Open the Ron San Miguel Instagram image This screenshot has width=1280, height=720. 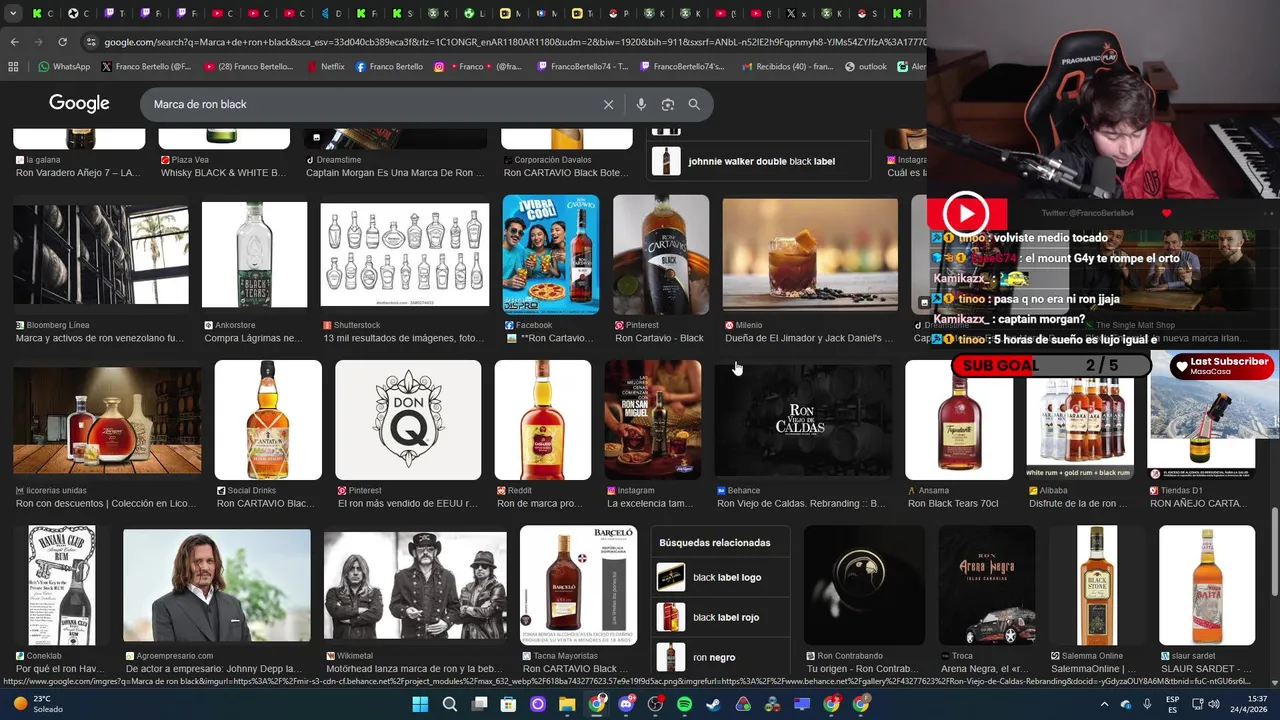click(653, 420)
